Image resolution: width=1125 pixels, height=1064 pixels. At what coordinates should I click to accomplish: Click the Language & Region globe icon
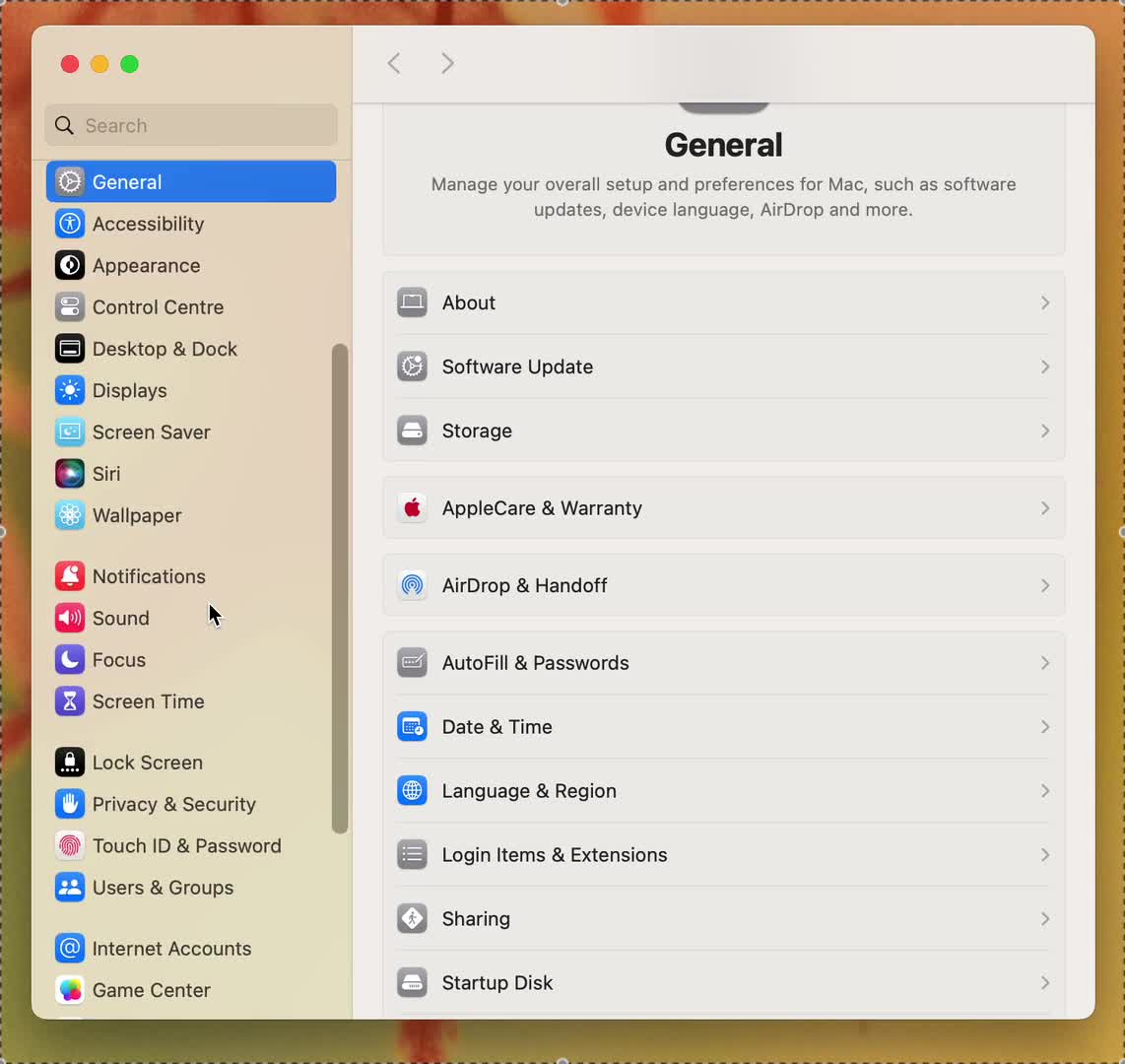click(x=412, y=791)
